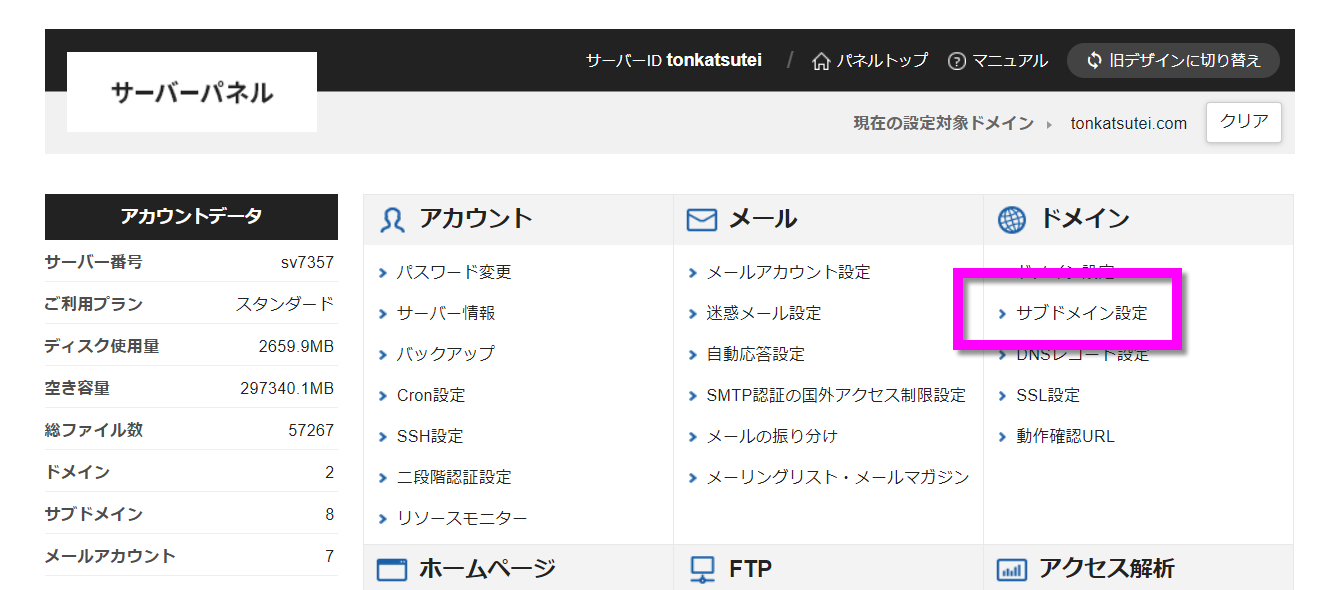The height and width of the screenshot is (590, 1341).
Task: Select the 迷惑メール設定 menu entry
Action: pos(764,313)
